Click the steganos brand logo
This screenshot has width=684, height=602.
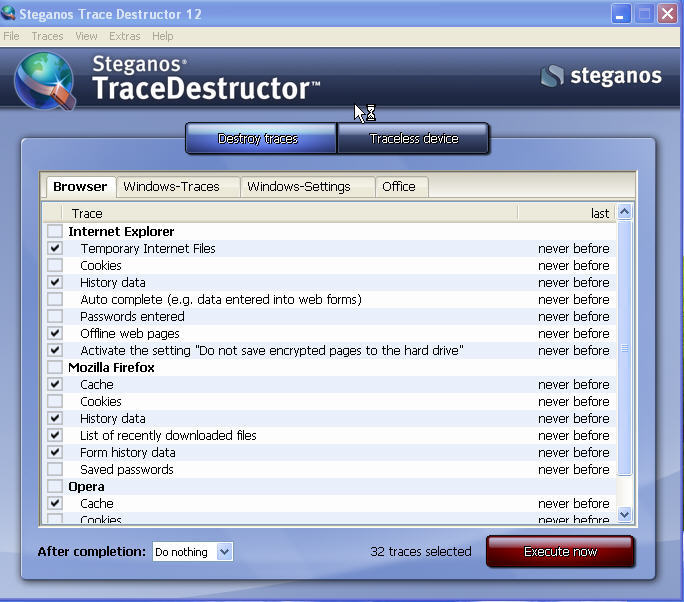pos(601,75)
